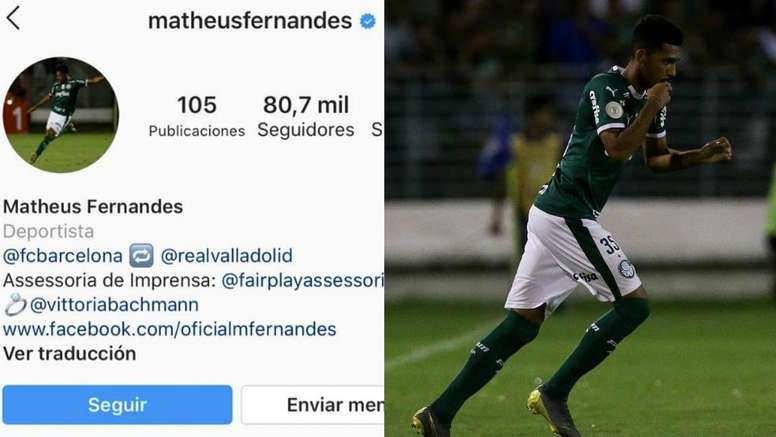Open the @realvalladolid mention

(227, 256)
